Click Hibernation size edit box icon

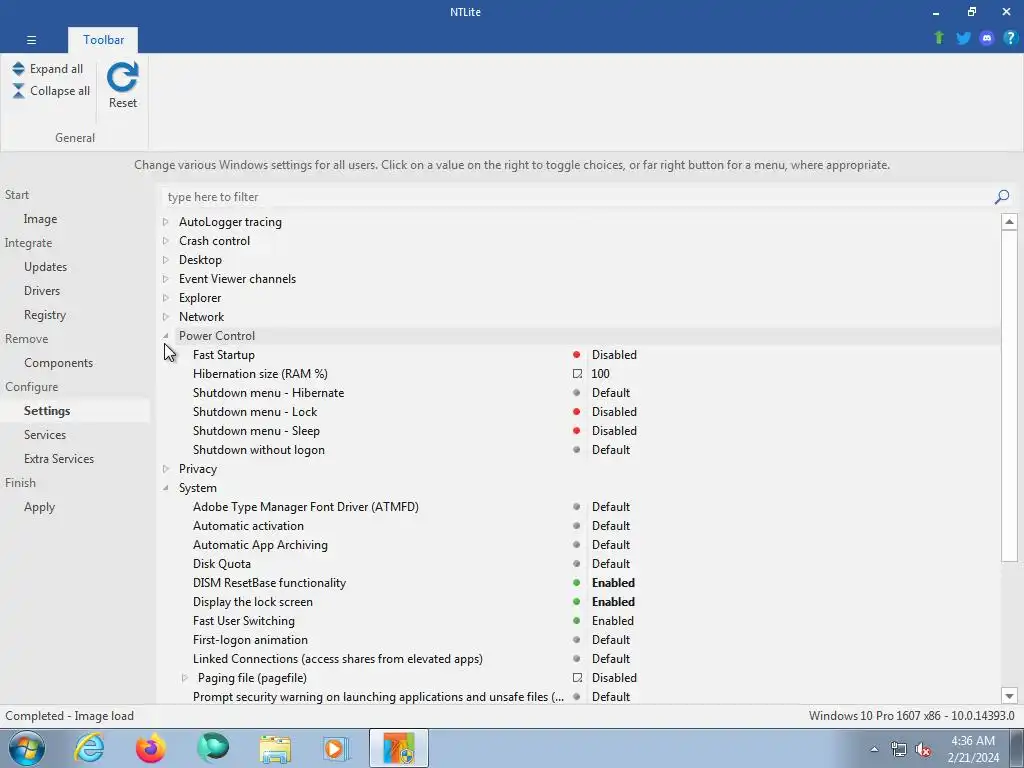pos(577,374)
